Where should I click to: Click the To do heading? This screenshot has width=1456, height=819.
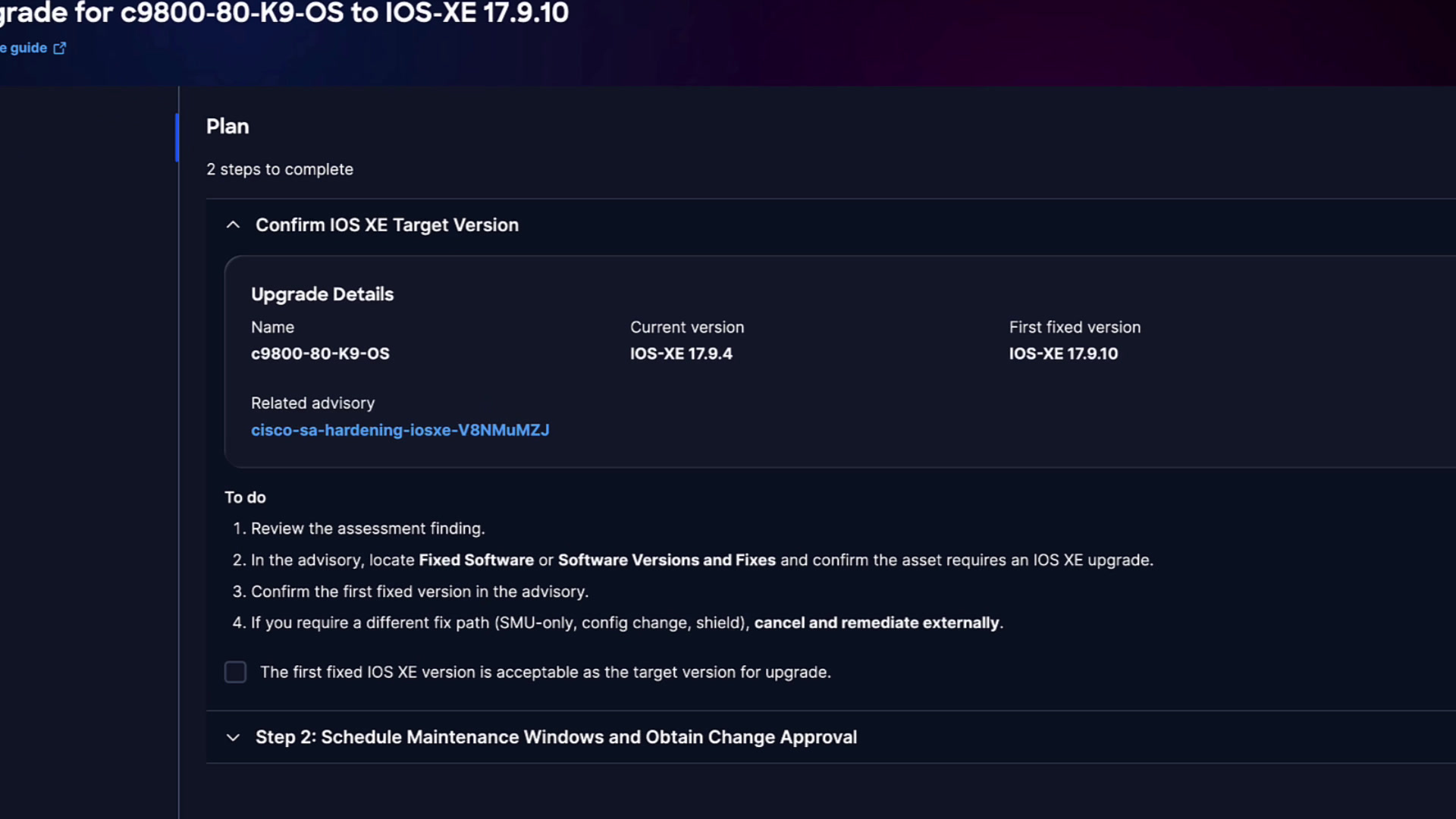(245, 497)
